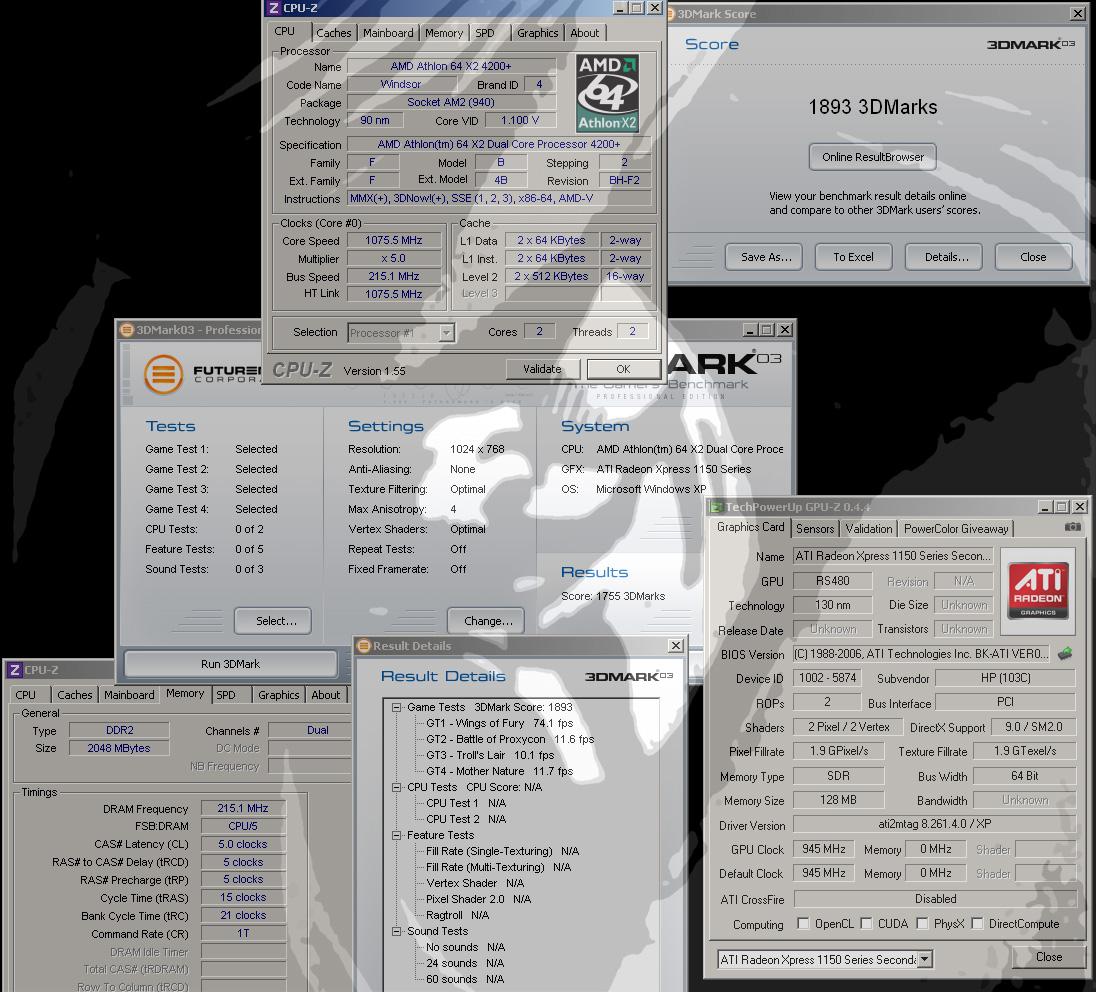
Task: Click the 3DMark Score window title icon
Action: click(671, 14)
